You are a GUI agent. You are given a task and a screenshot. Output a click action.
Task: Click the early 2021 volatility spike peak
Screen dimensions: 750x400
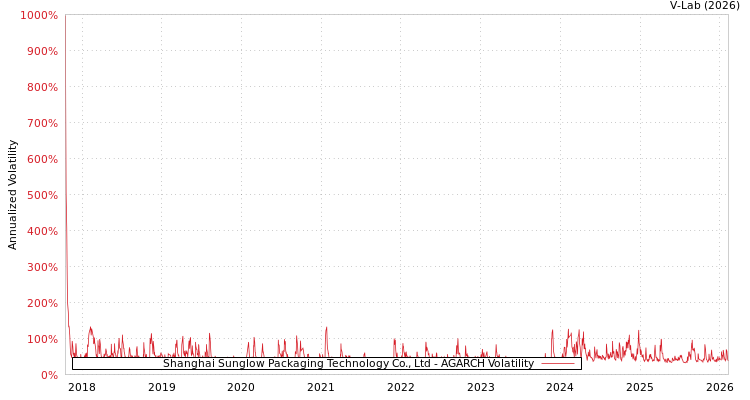click(x=327, y=328)
